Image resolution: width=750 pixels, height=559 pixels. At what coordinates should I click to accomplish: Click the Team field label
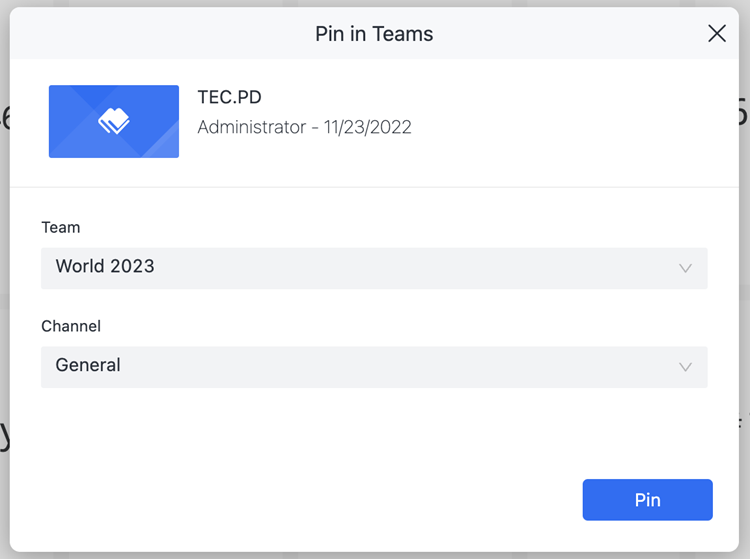[x=60, y=228]
